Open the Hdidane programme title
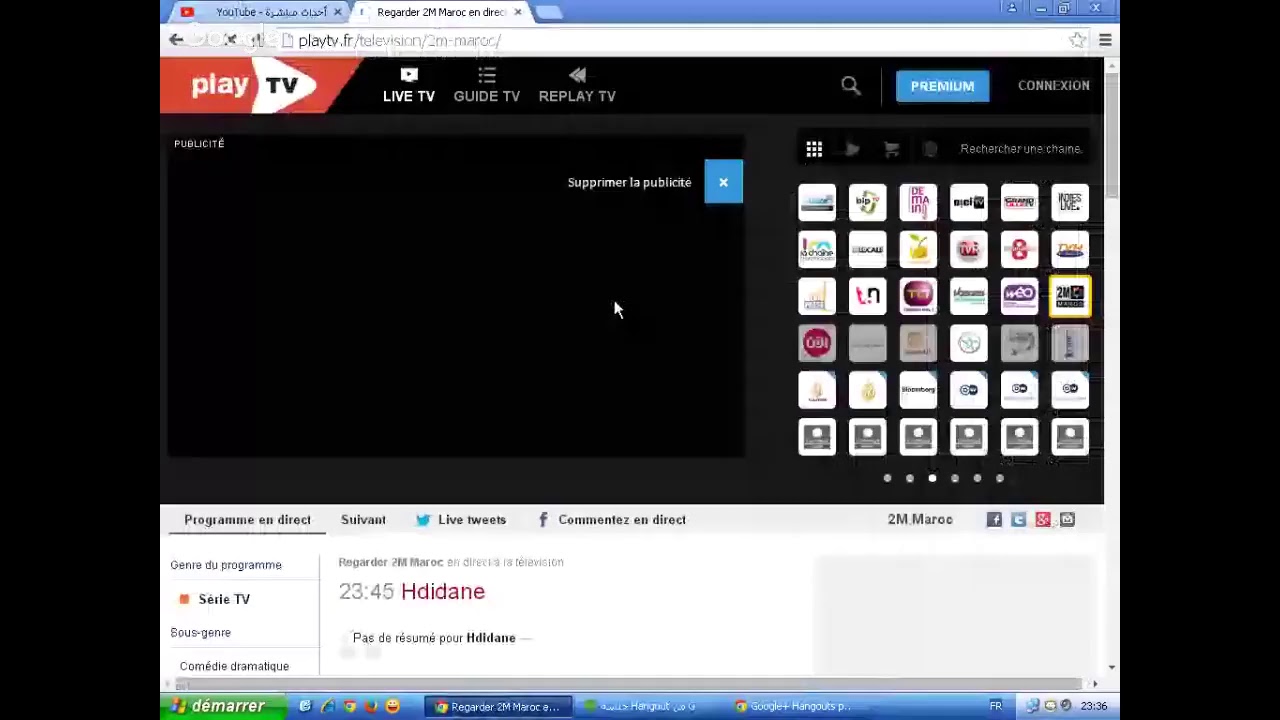 pyautogui.click(x=443, y=591)
